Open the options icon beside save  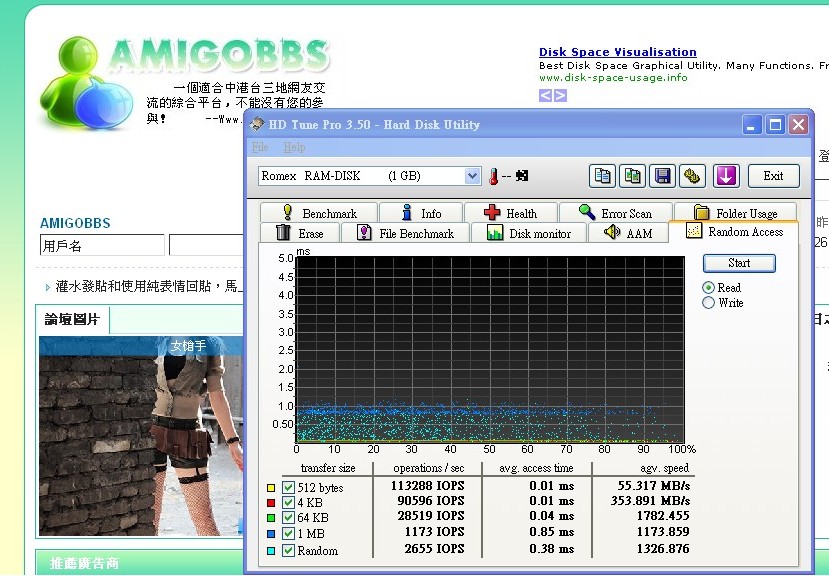(x=692, y=176)
